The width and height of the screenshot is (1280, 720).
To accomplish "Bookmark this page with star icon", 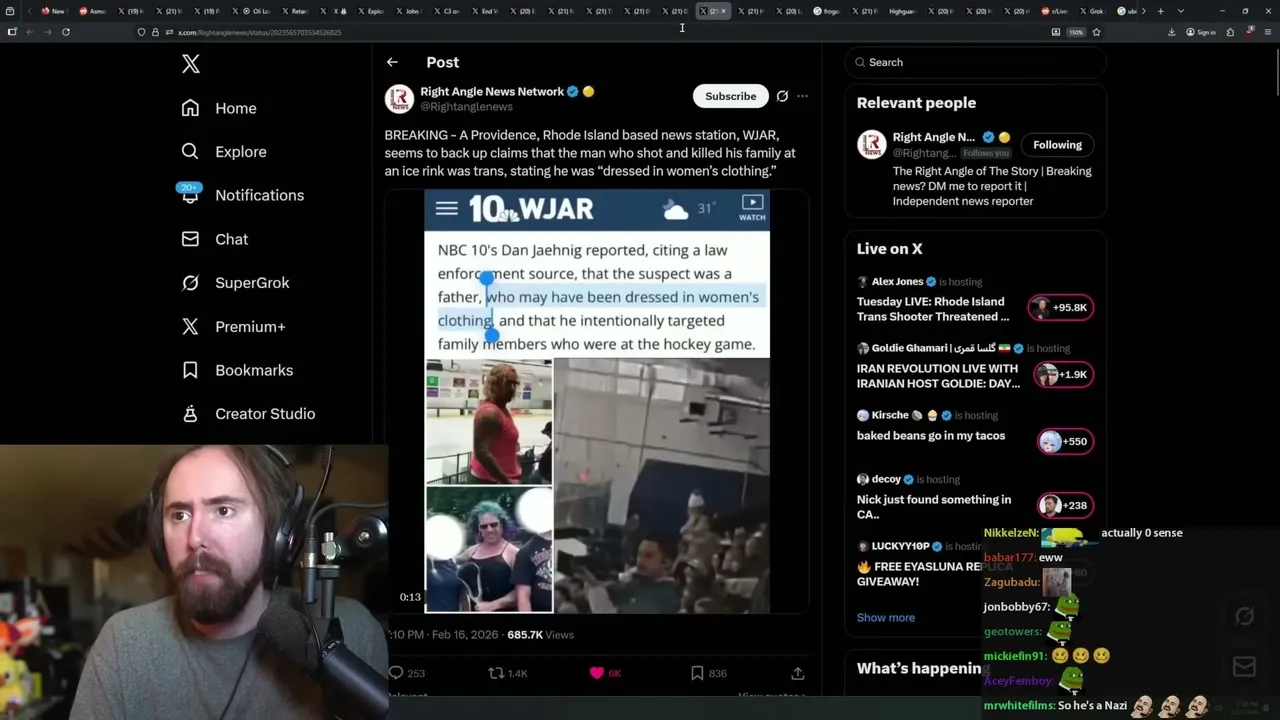I will click(x=1096, y=32).
